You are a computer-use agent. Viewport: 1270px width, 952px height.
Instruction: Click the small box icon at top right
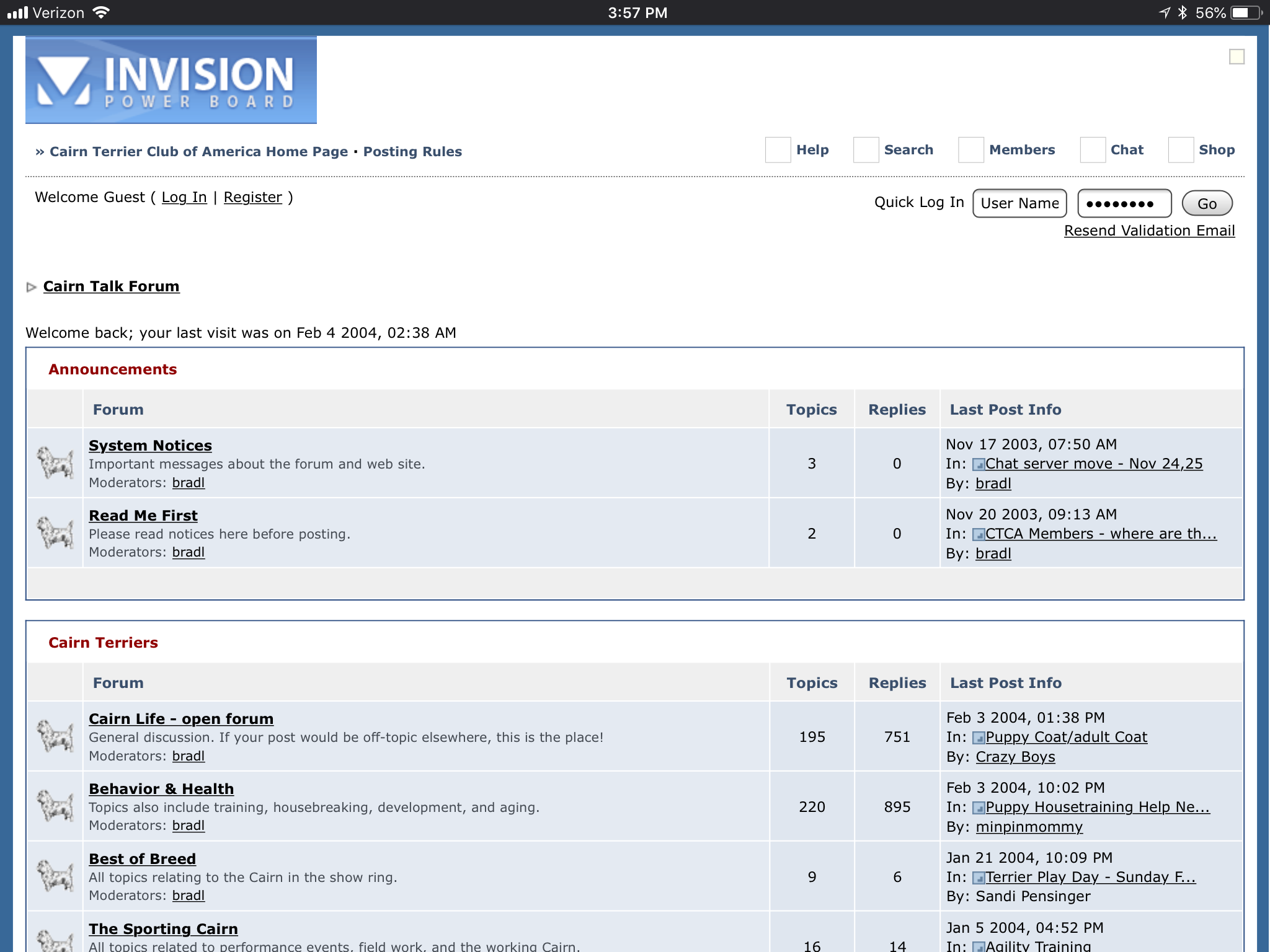click(1237, 57)
